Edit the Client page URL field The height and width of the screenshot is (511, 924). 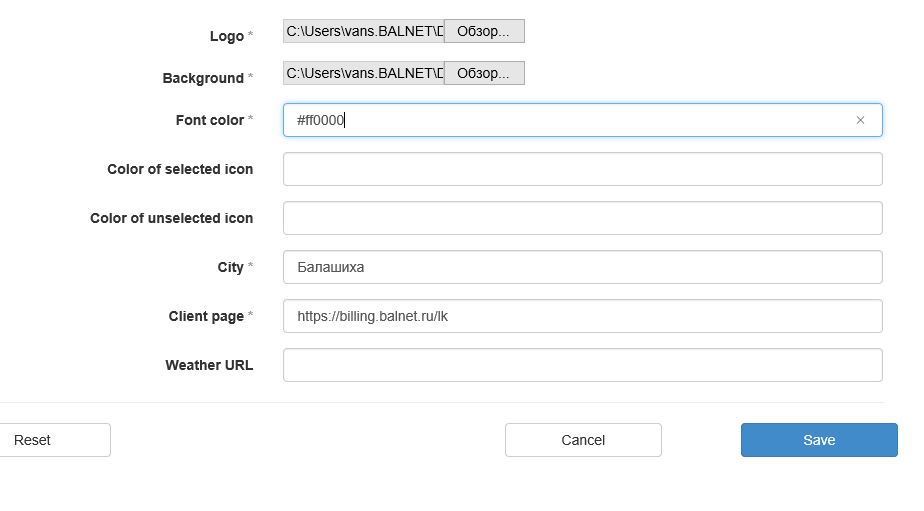point(583,316)
